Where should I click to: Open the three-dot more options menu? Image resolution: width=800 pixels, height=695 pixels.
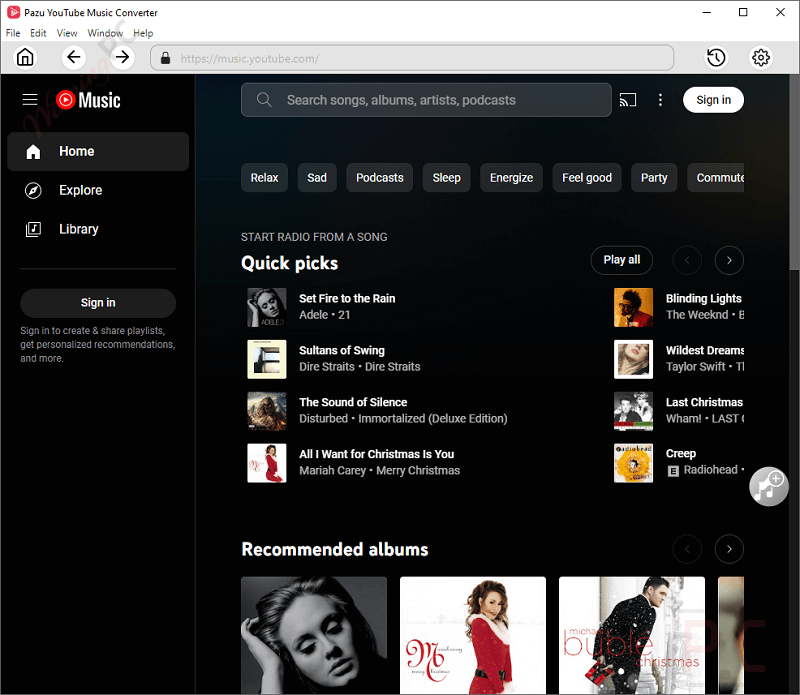660,100
